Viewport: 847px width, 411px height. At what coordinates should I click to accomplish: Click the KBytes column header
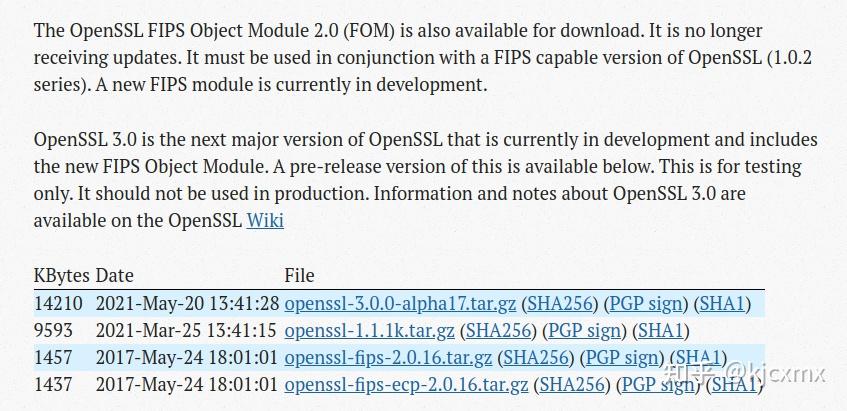point(62,276)
